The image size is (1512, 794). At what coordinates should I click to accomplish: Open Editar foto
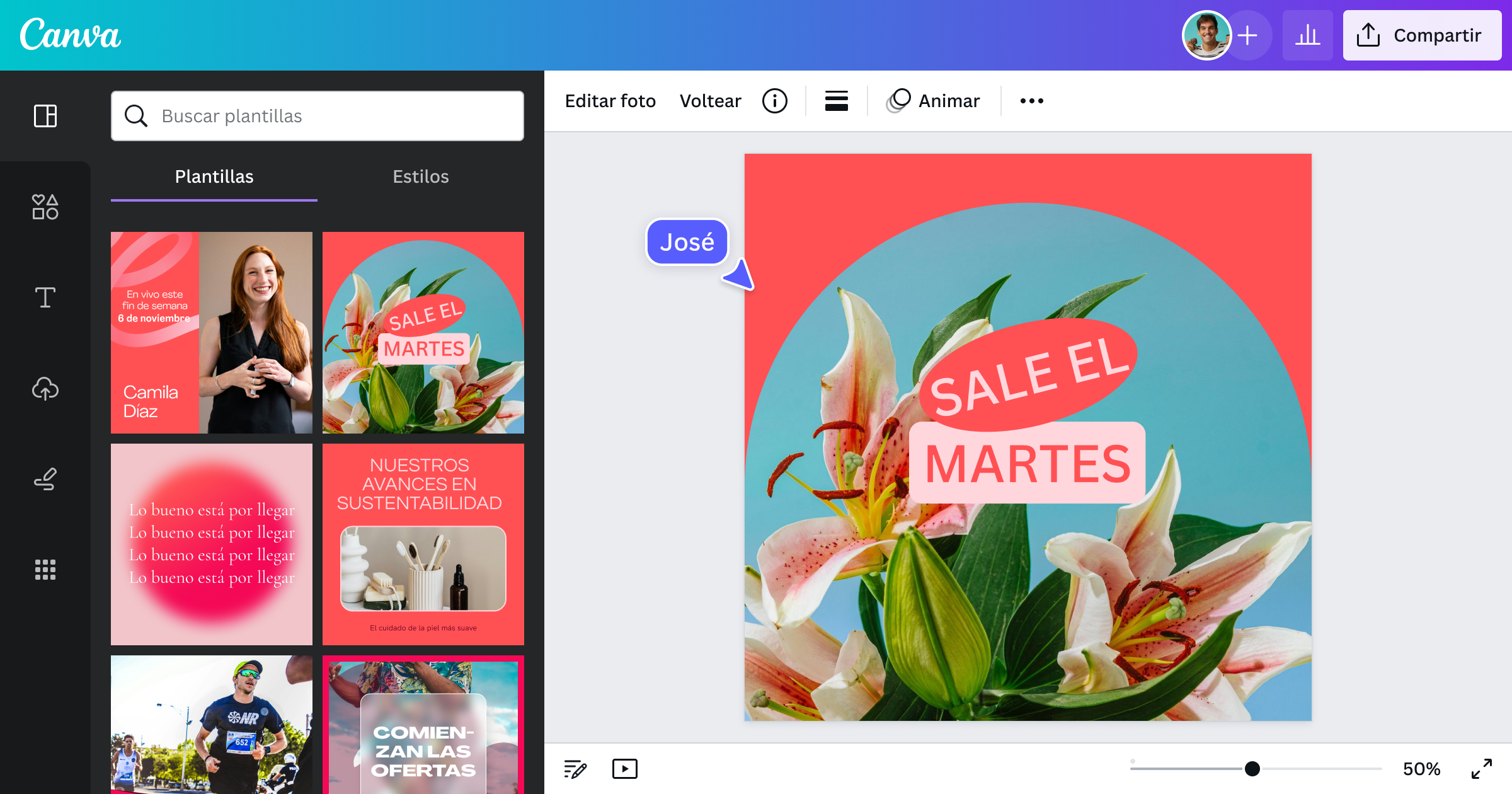(x=610, y=101)
